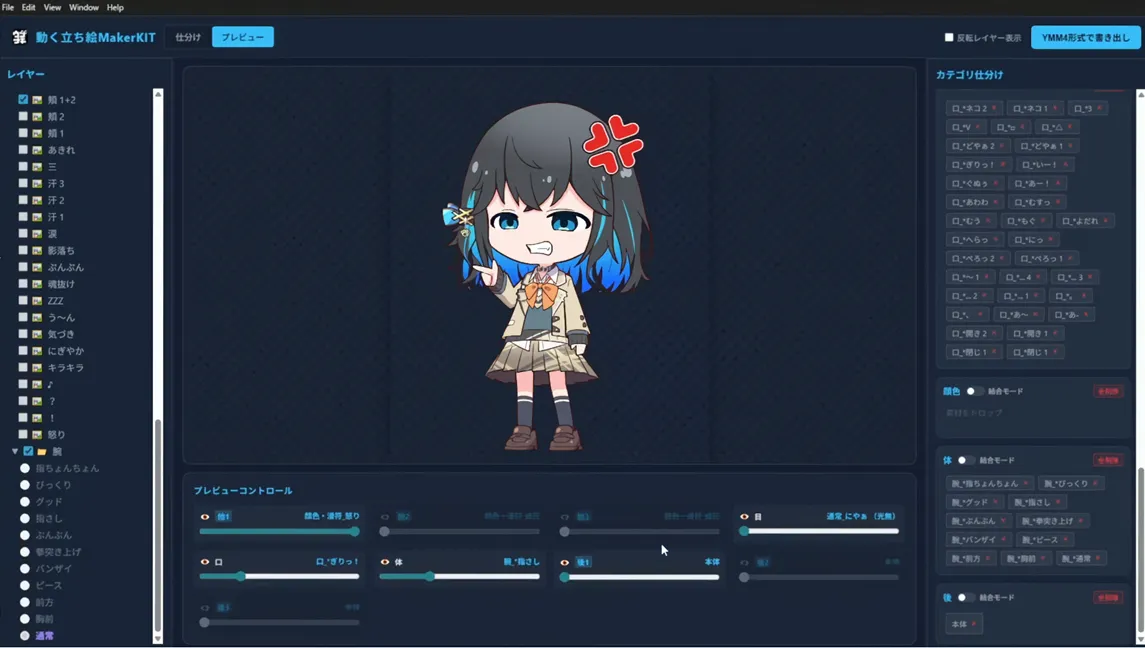Open the File menu
Image resolution: width=1145 pixels, height=648 pixels.
8,7
